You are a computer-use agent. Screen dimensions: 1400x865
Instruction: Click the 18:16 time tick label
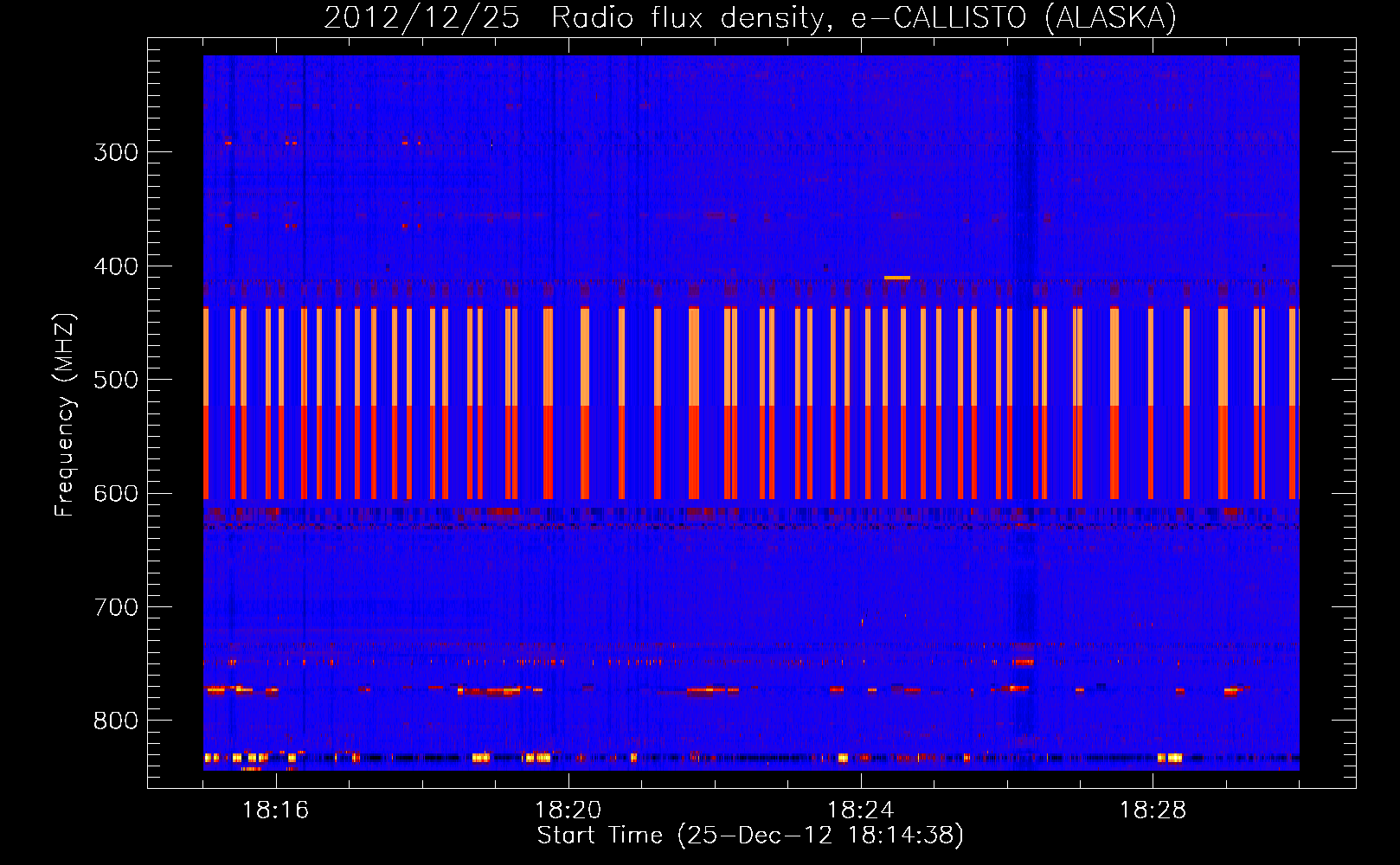276,811
